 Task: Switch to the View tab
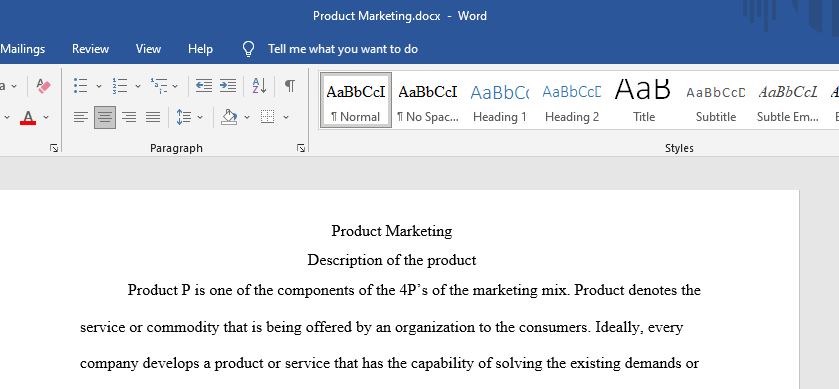click(x=148, y=49)
